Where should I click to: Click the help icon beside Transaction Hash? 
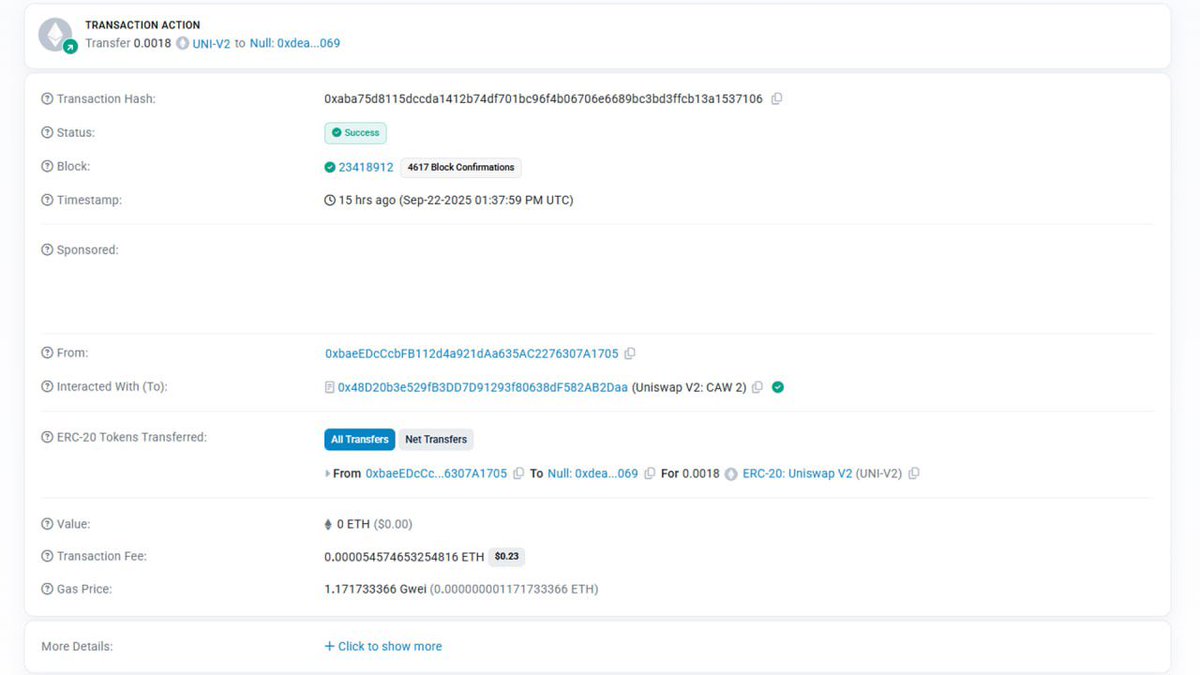click(x=47, y=99)
